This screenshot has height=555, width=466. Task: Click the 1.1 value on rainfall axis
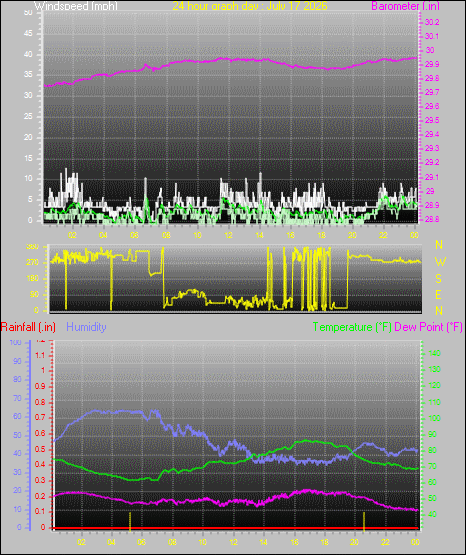tap(41, 355)
